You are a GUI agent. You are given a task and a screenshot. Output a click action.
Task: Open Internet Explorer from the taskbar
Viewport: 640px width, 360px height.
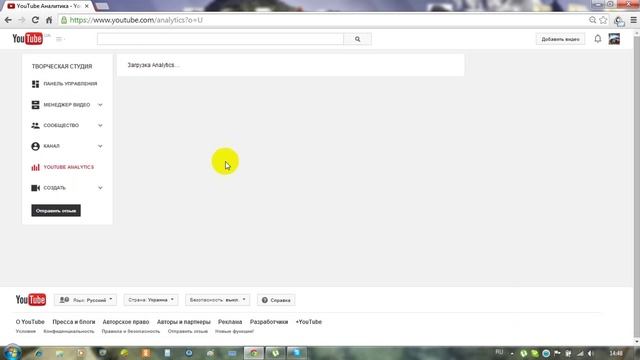[38, 353]
